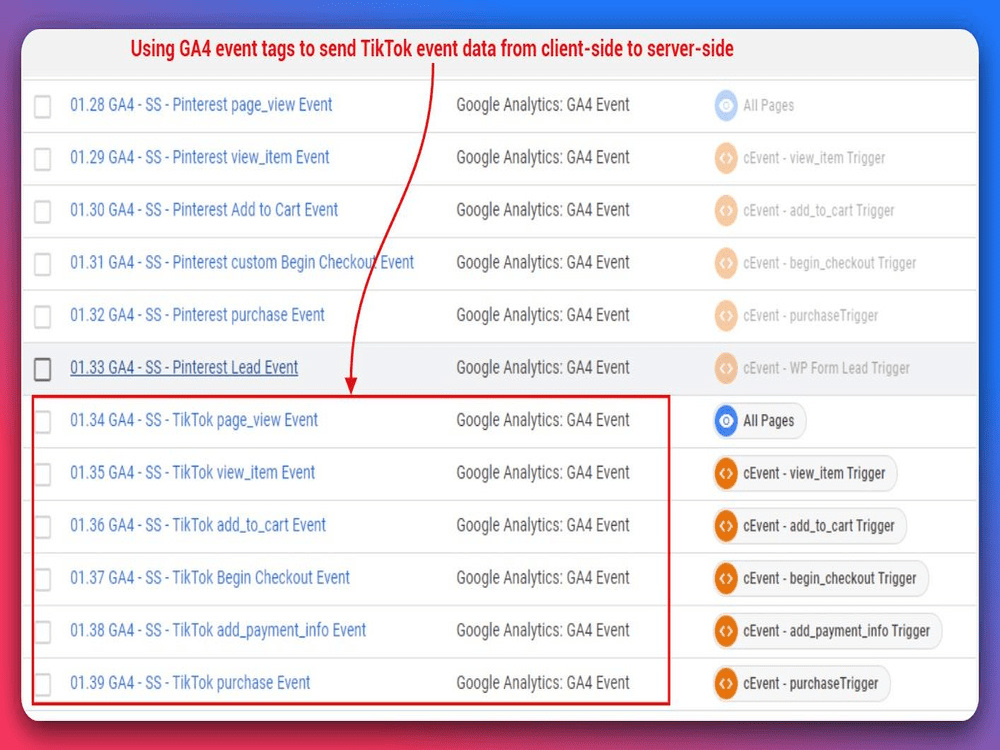Open cEvent - begin_checkout Trigger in TikTok row
The height and width of the screenshot is (750, 1000).
(x=821, y=578)
